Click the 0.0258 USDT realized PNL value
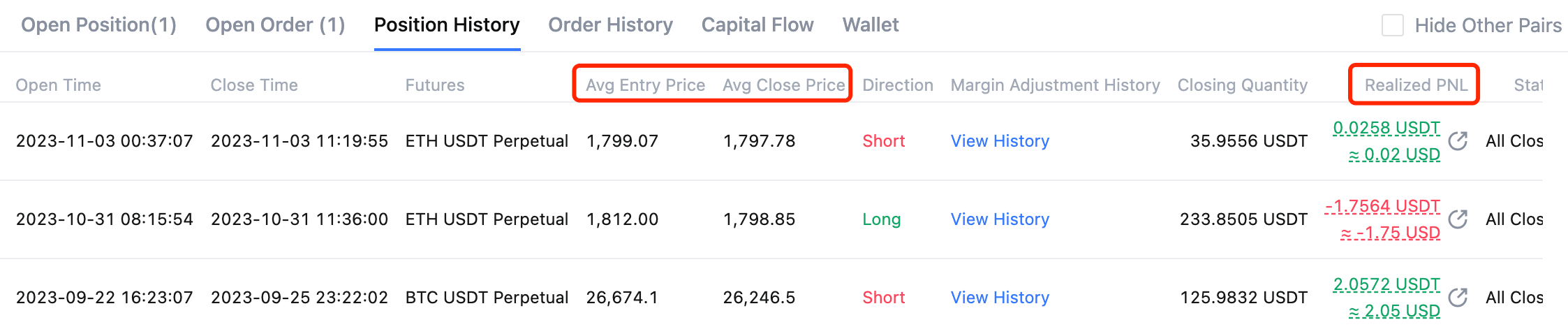 tap(1386, 129)
